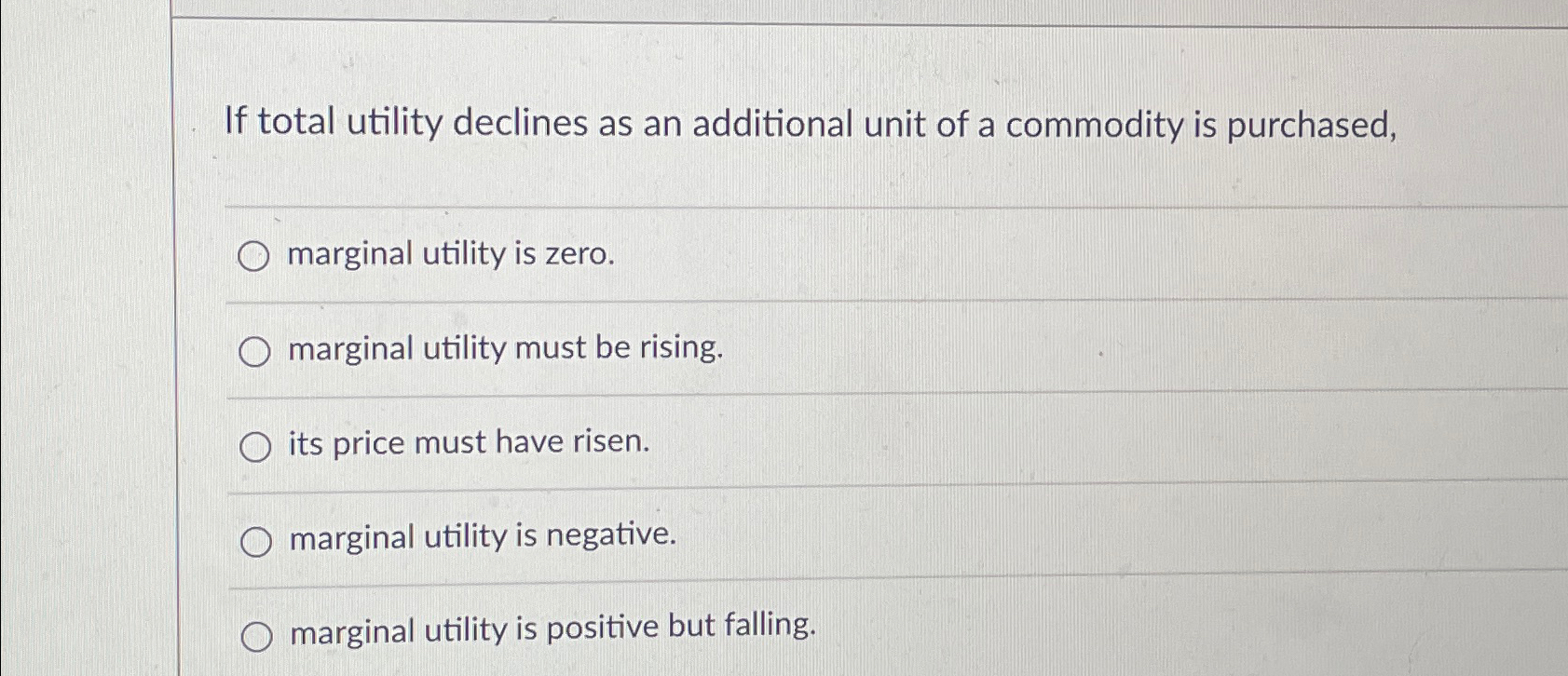Select 'marginal utility must be rising' option
This screenshot has width=1568, height=676.
point(253,351)
